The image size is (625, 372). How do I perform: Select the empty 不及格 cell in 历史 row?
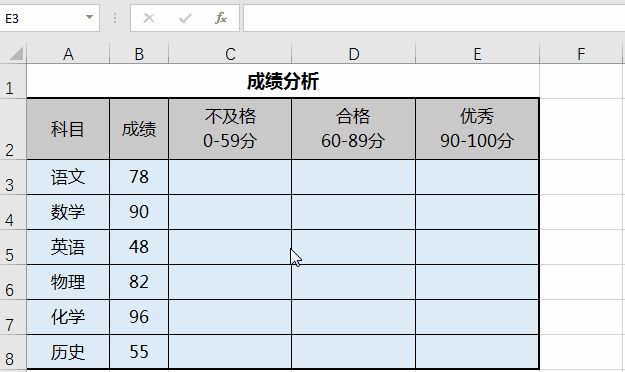[230, 352]
